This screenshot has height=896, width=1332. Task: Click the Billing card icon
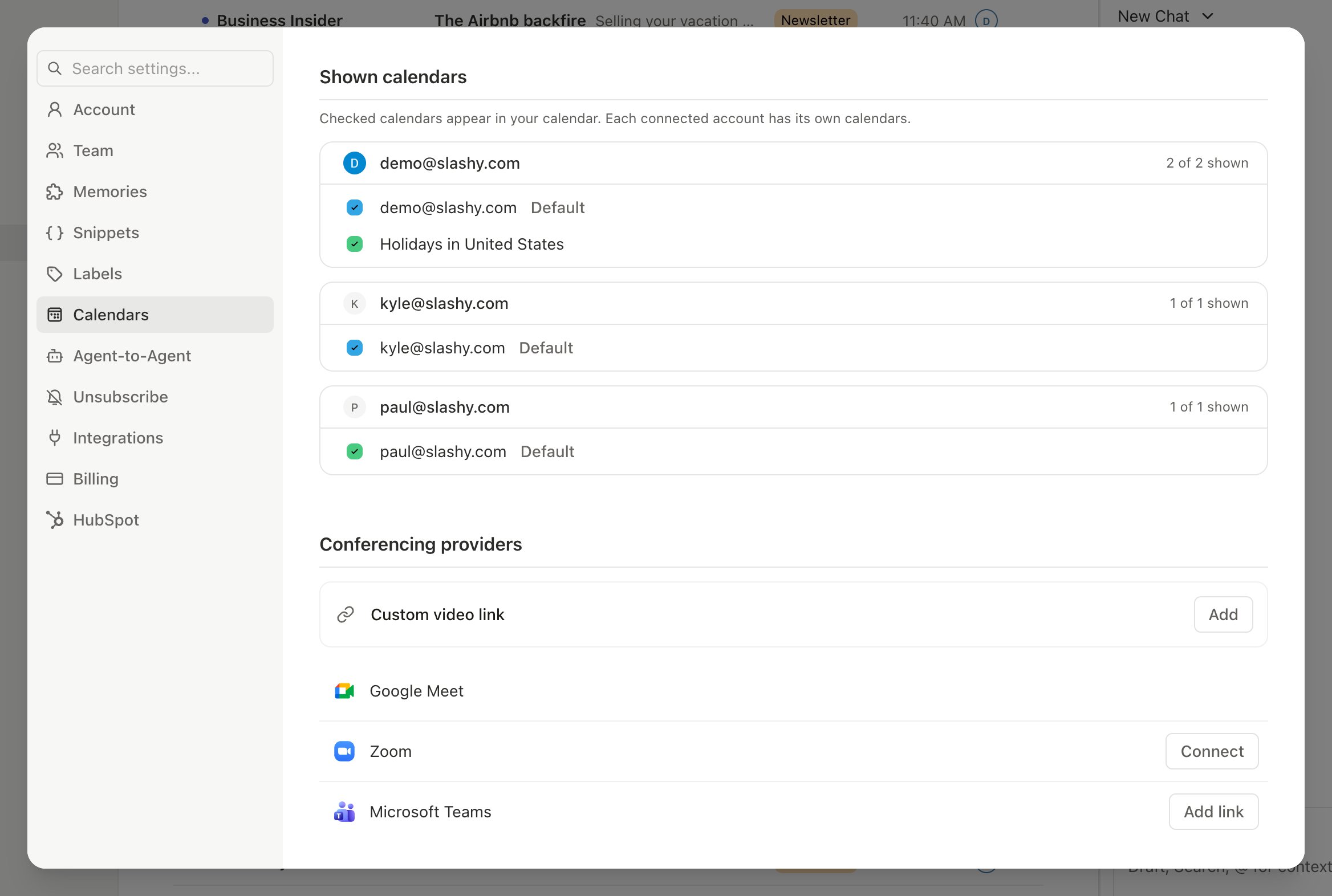coord(54,479)
